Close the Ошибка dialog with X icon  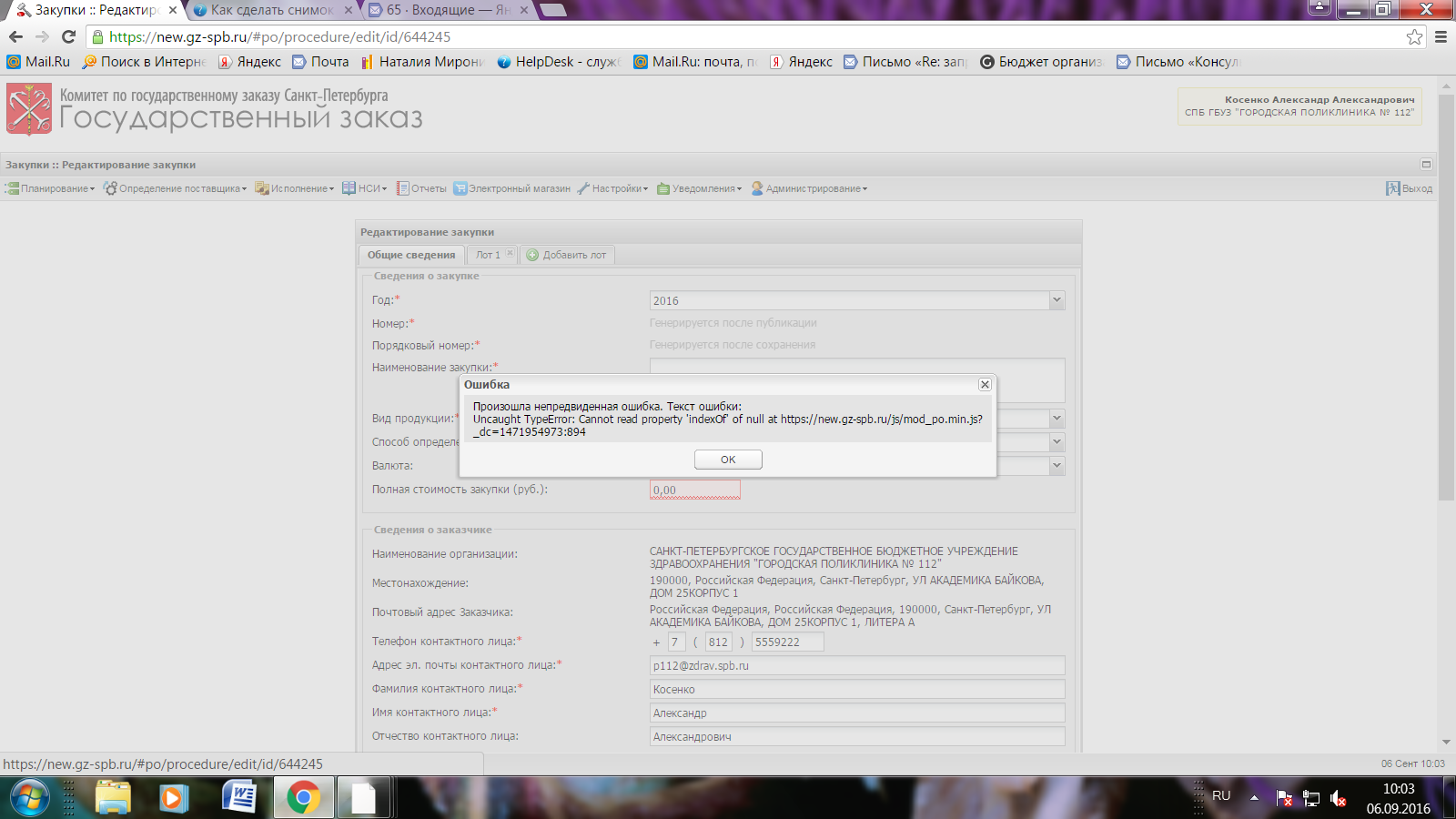click(x=985, y=385)
